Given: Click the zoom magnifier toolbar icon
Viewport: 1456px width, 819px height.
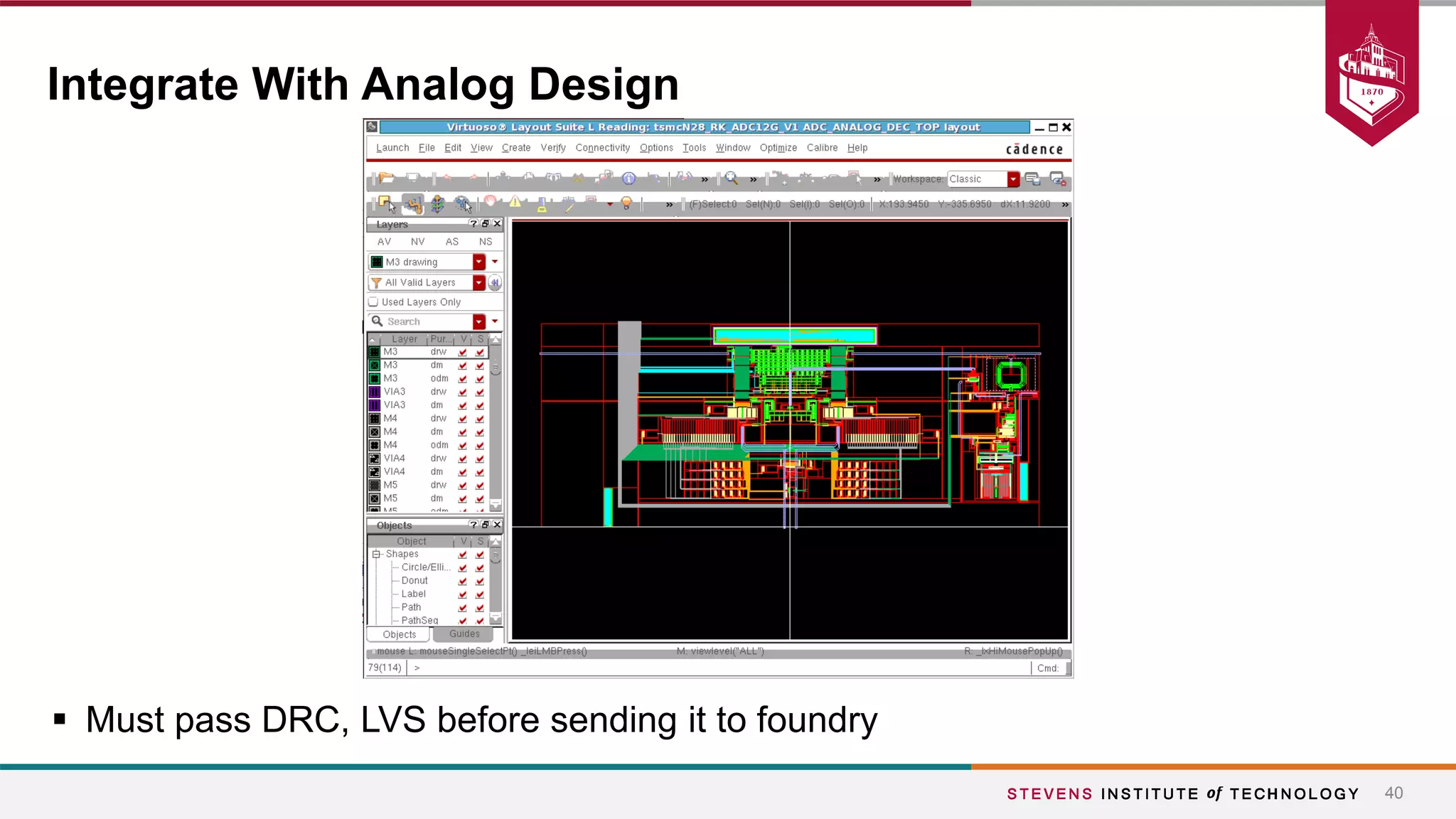Looking at the screenshot, I should pyautogui.click(x=731, y=178).
